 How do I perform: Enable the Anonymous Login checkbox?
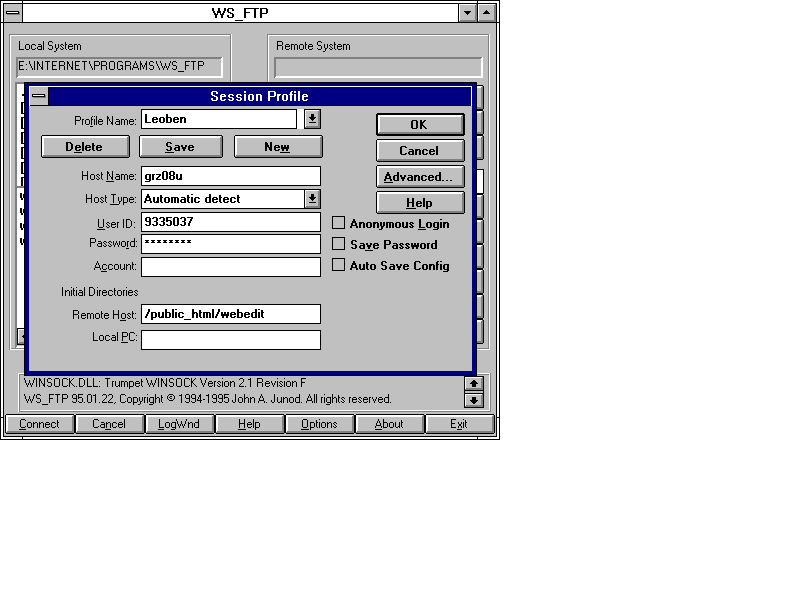[338, 223]
